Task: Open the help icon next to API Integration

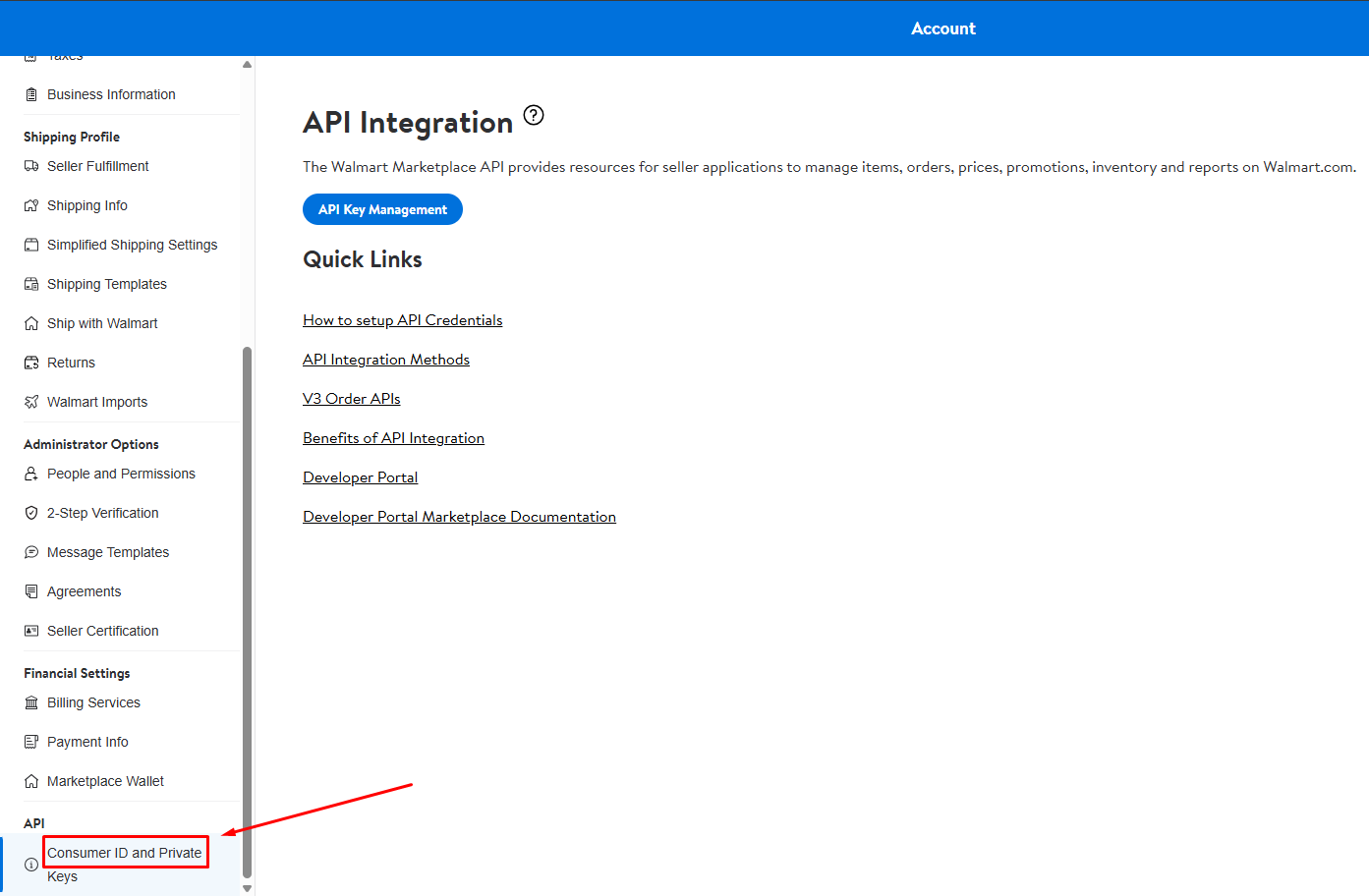Action: 534,115
